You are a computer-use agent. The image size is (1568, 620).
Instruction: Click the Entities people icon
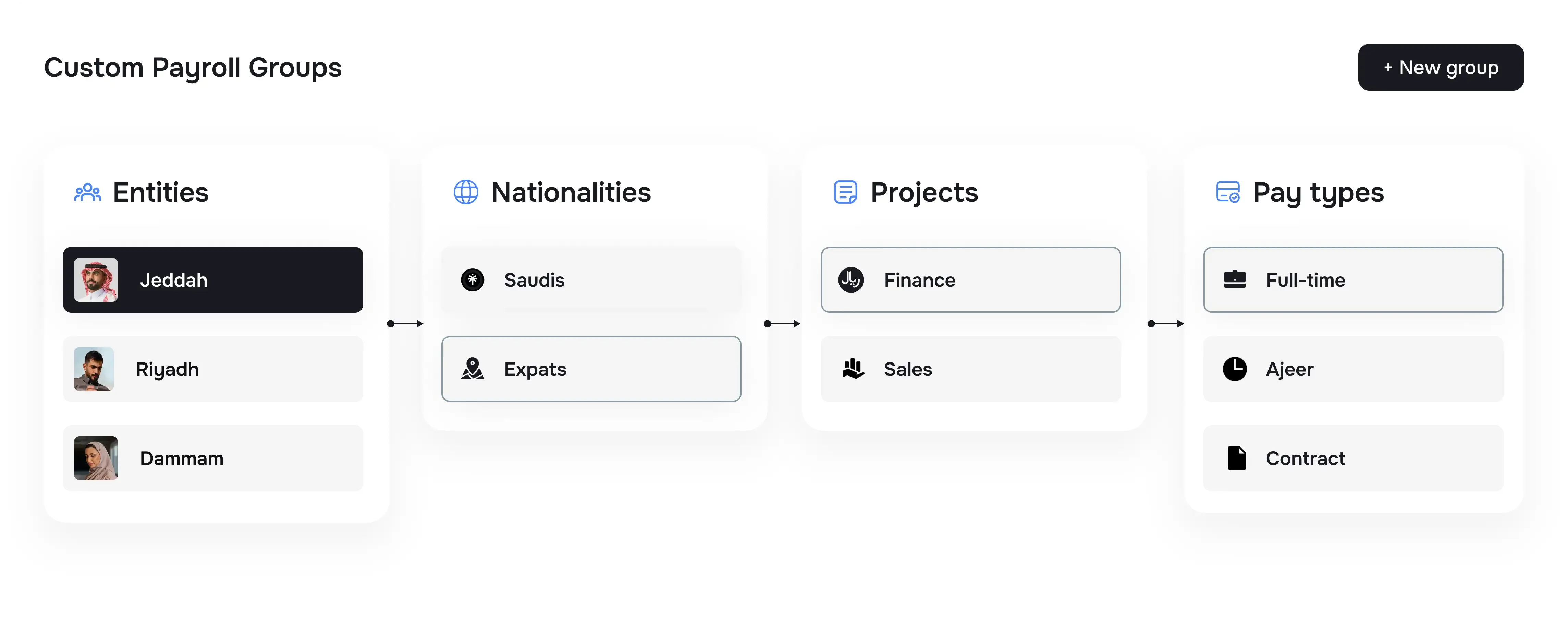[88, 192]
